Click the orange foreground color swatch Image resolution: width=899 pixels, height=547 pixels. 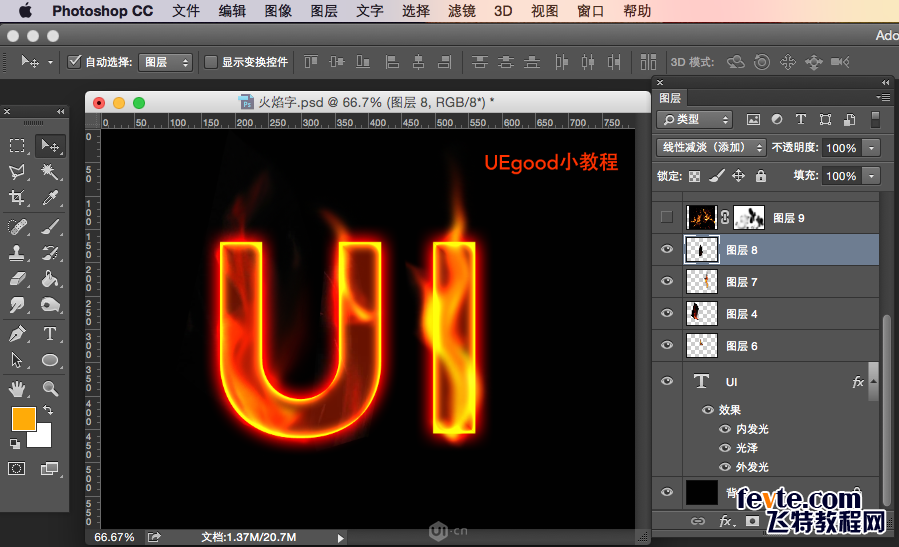24,417
